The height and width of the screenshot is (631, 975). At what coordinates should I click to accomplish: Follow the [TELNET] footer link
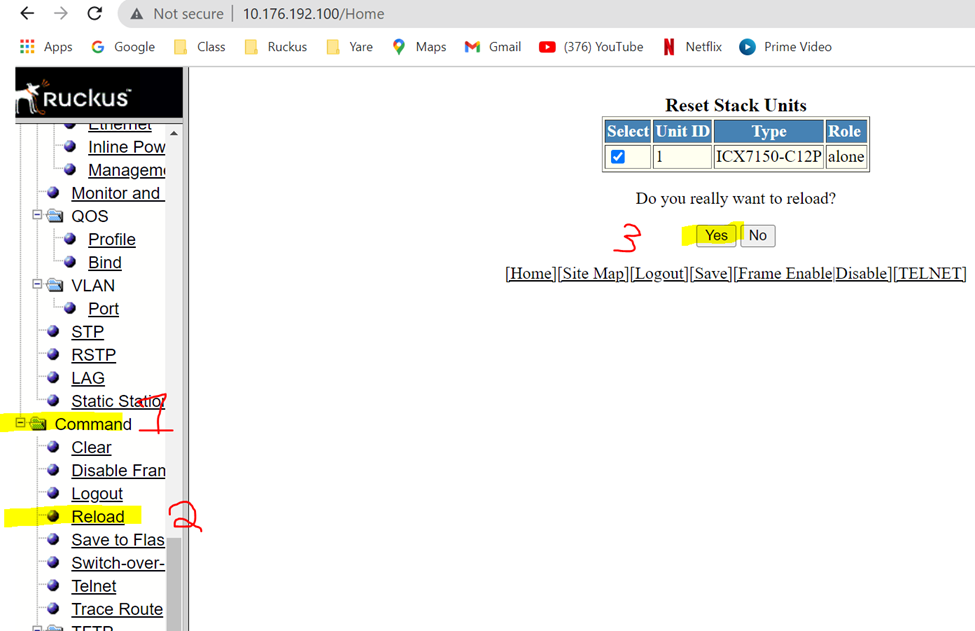click(930, 274)
